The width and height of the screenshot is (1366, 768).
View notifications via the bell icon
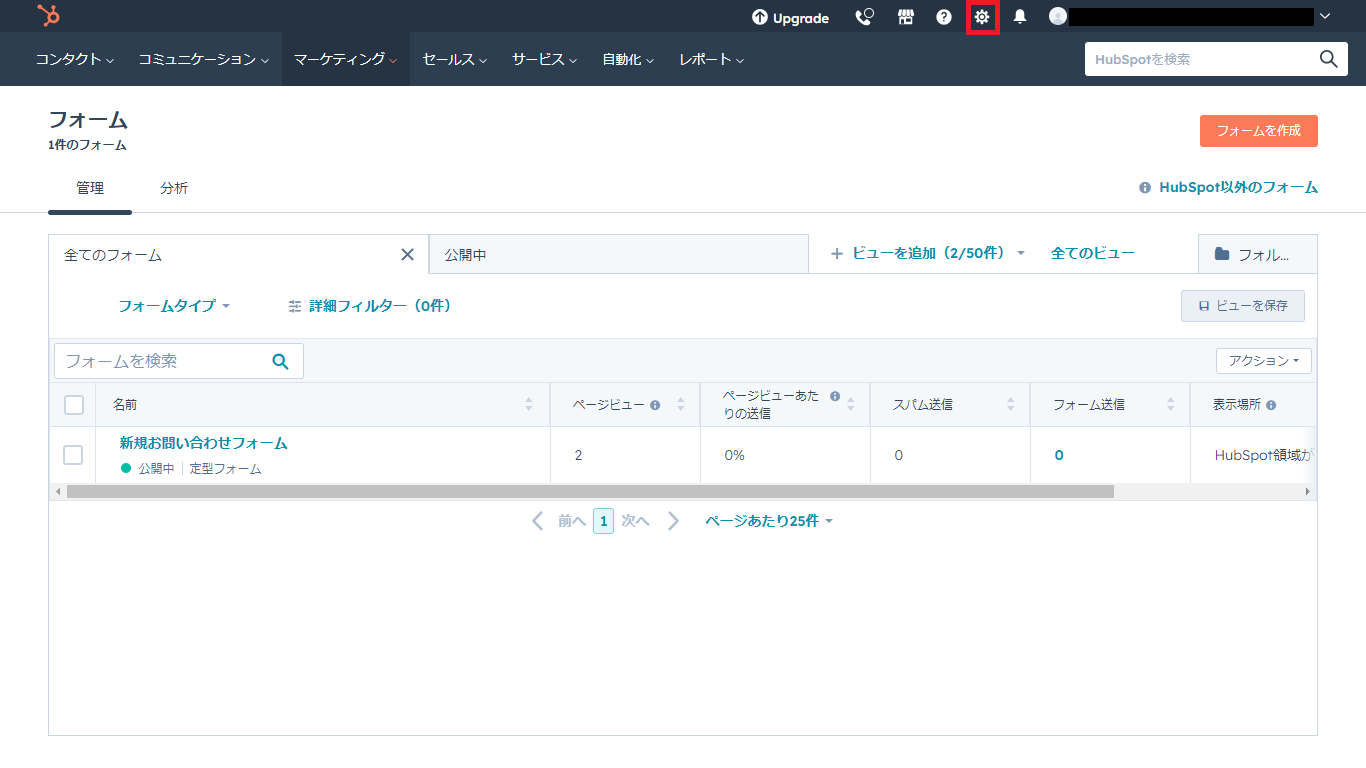pyautogui.click(x=1020, y=17)
